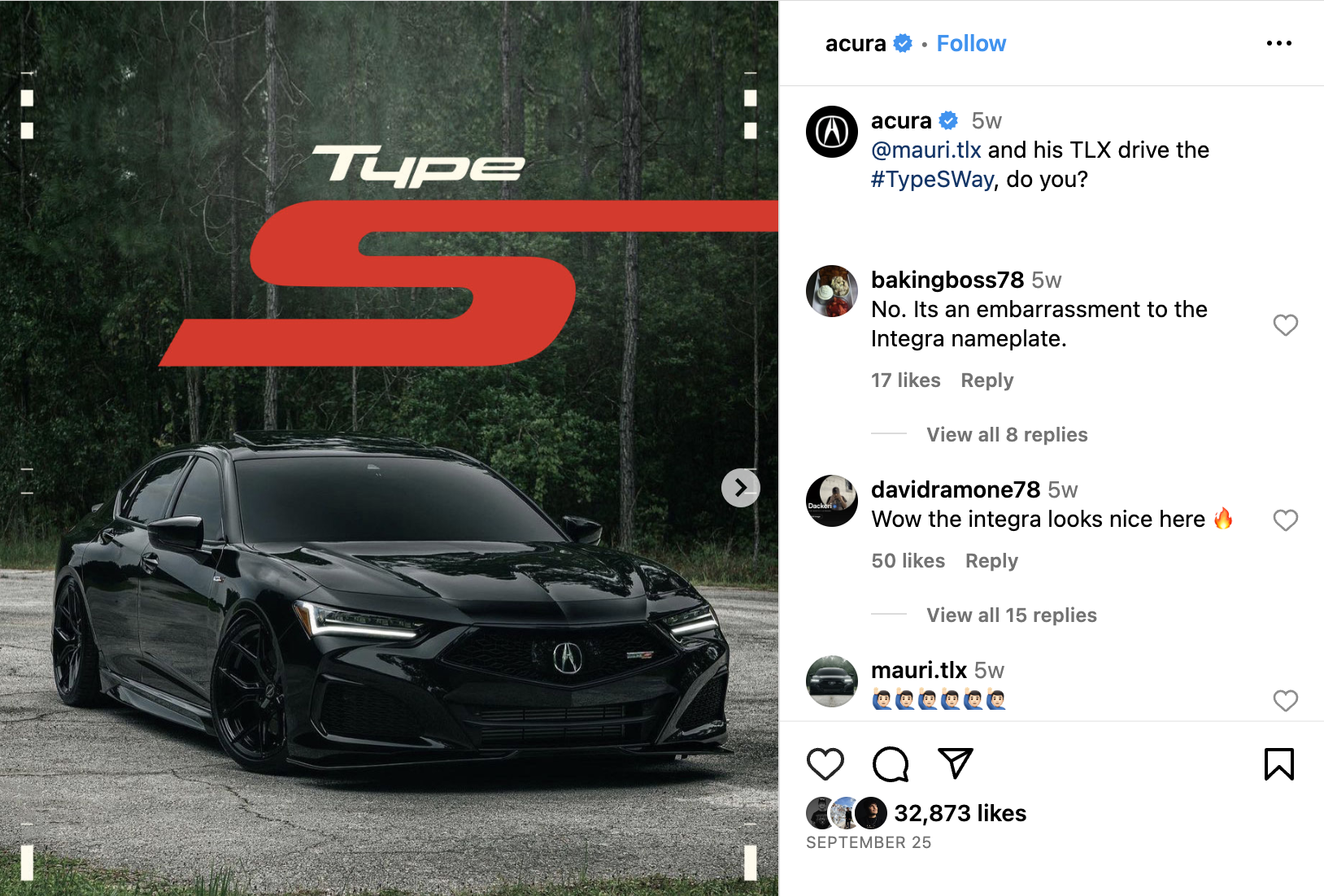Reply to davidramone78's comment
This screenshot has width=1324, height=896.
pos(991,561)
